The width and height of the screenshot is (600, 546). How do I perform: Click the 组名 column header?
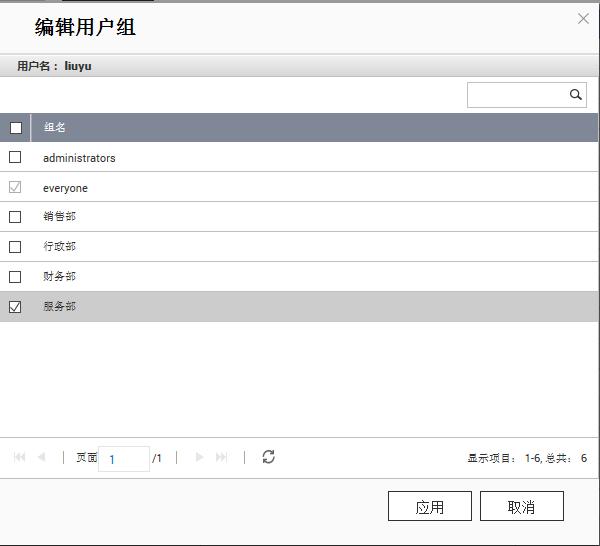click(x=54, y=127)
